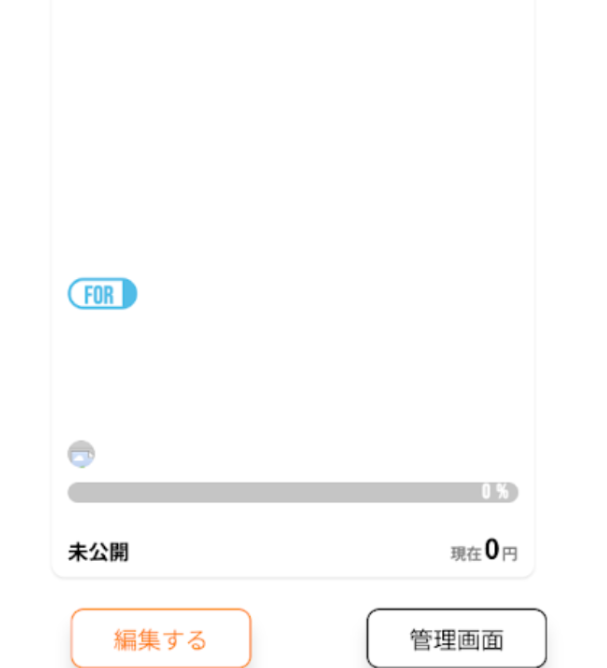
Task: Click the gray funding progress bar
Action: pyautogui.click(x=293, y=492)
